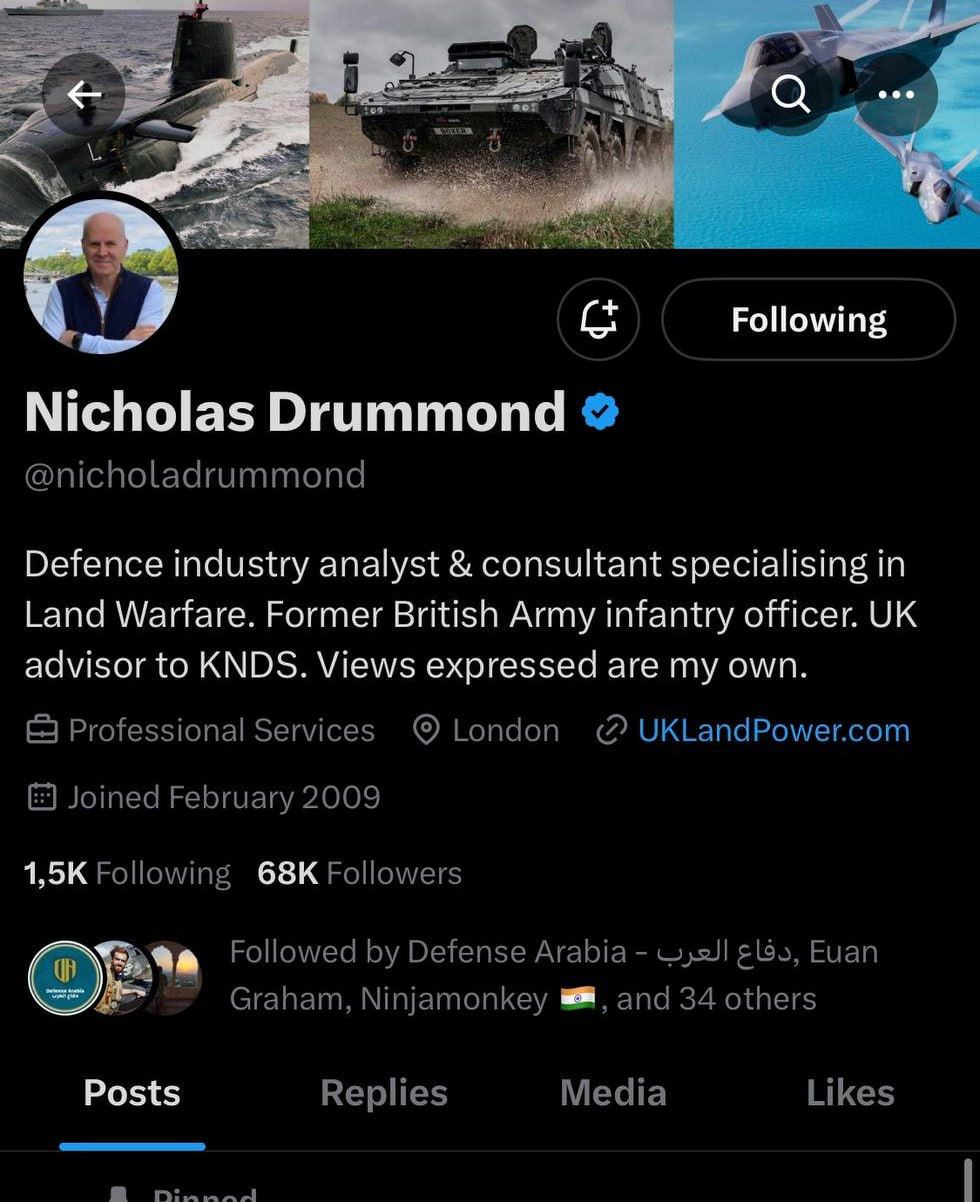Open the UKLandPower.com website link

tap(774, 730)
